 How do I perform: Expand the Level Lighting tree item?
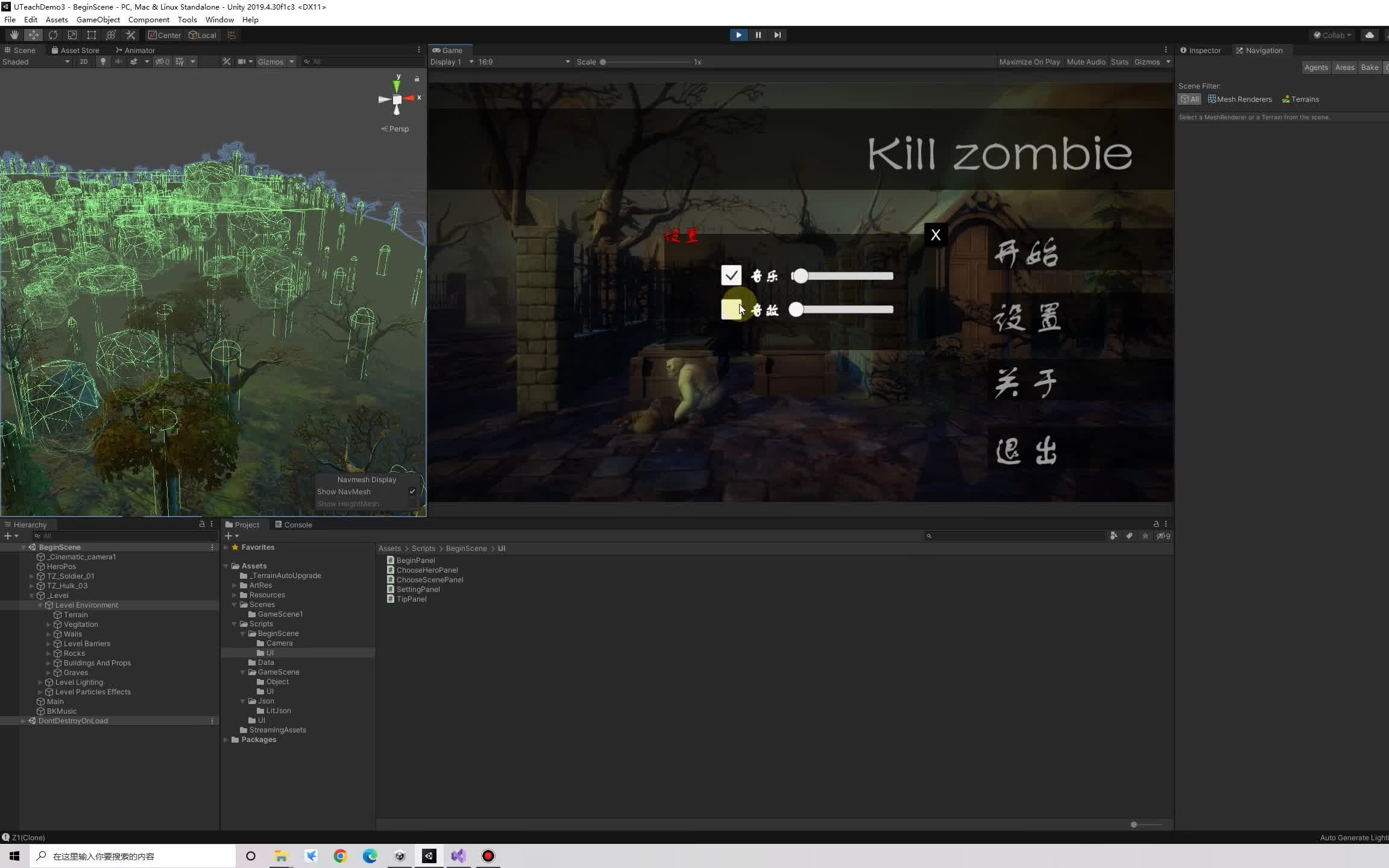[x=40, y=682]
